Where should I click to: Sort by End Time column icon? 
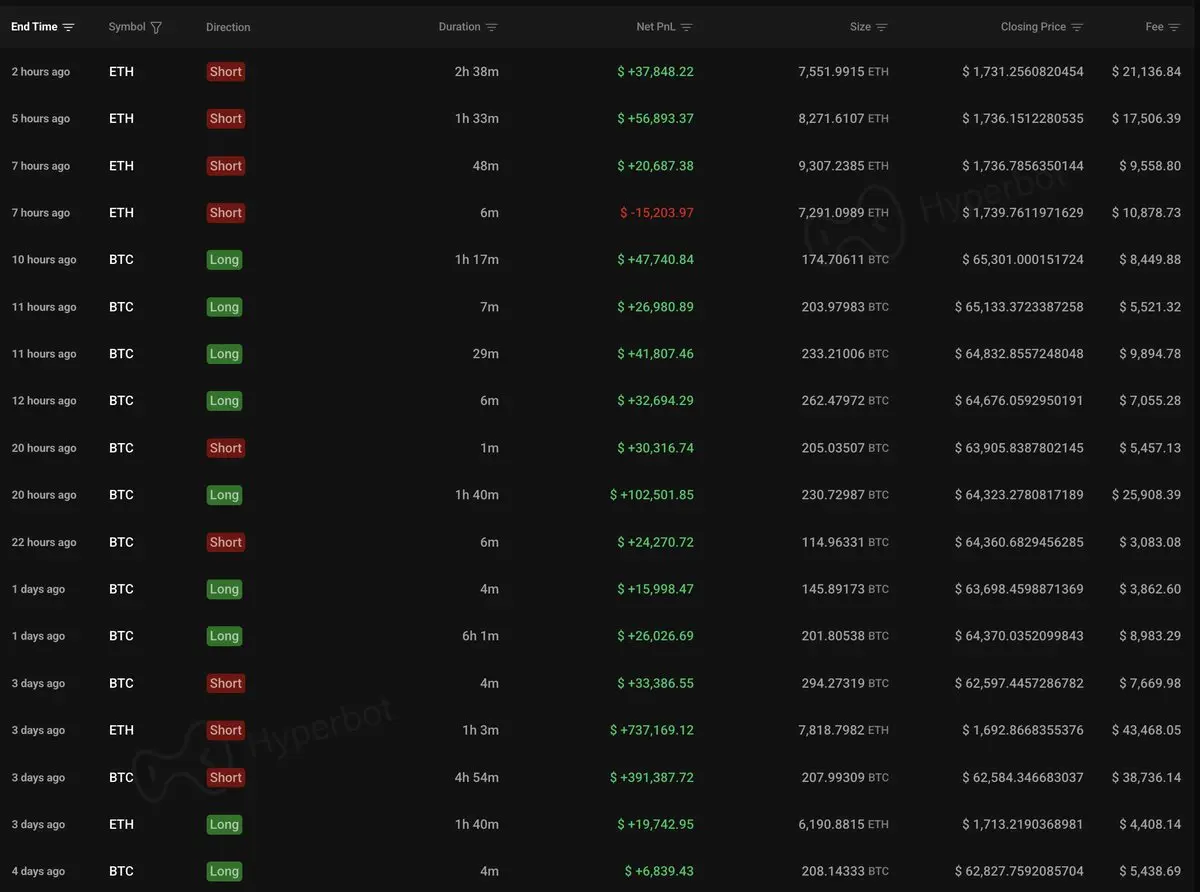click(68, 27)
